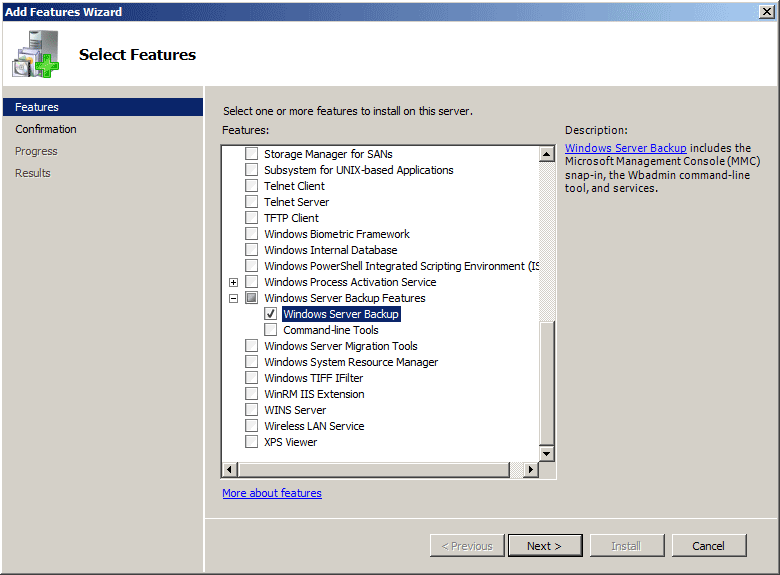Check the Command-line Tools checkbox
The image size is (780, 575).
271,329
